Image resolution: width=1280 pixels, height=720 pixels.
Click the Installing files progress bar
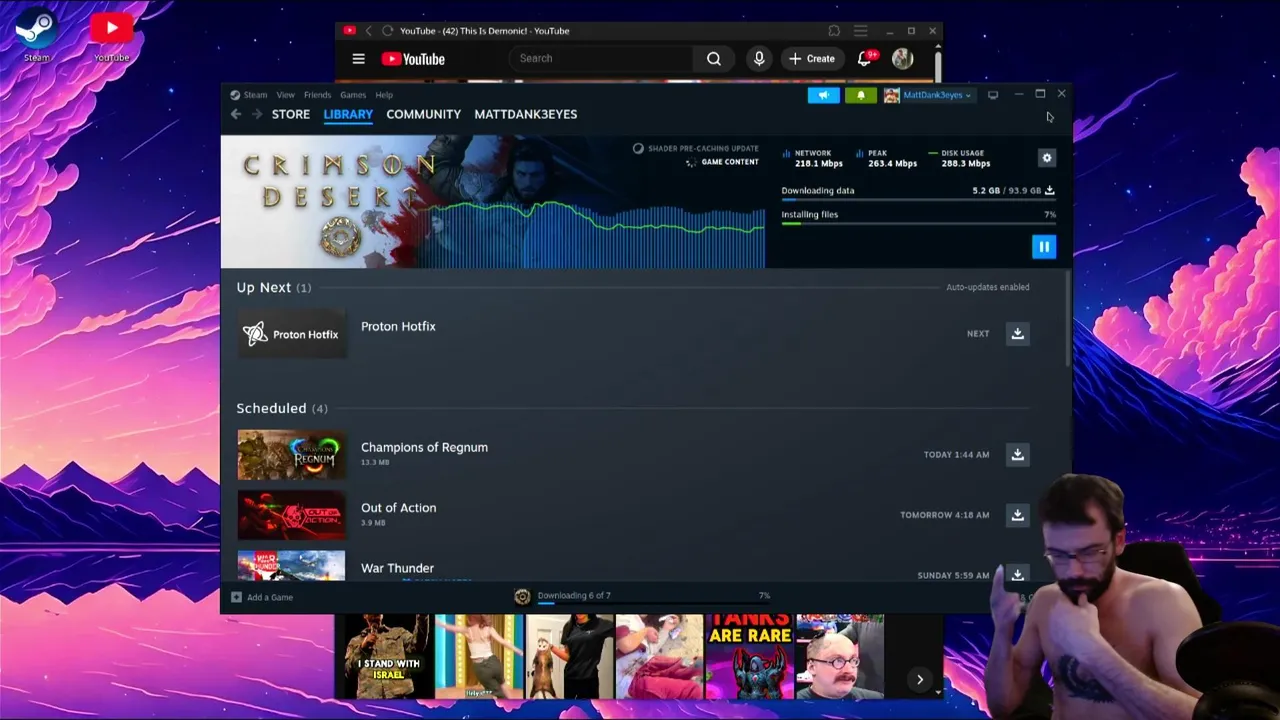coord(918,224)
